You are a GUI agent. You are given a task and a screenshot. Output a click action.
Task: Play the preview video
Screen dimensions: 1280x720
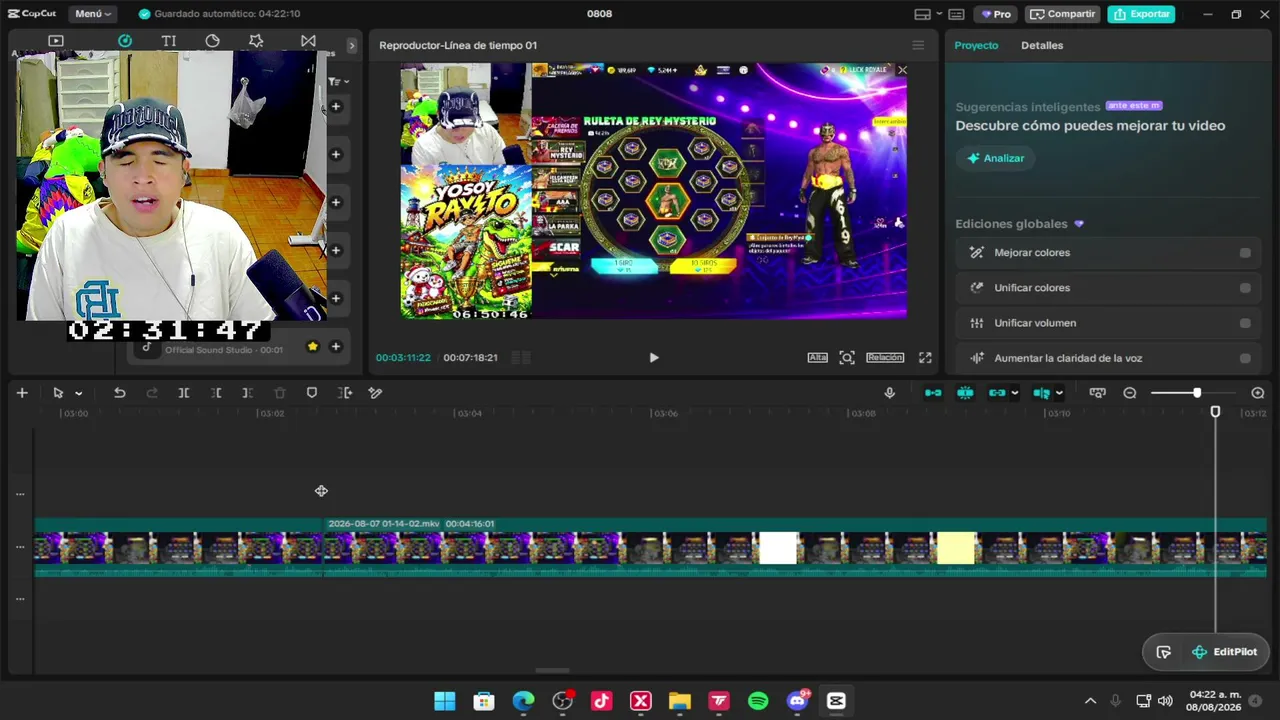tap(654, 357)
